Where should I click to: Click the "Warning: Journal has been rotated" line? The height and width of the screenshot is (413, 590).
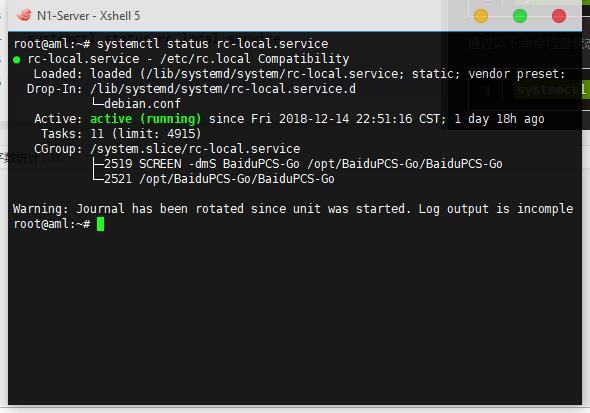[293, 209]
